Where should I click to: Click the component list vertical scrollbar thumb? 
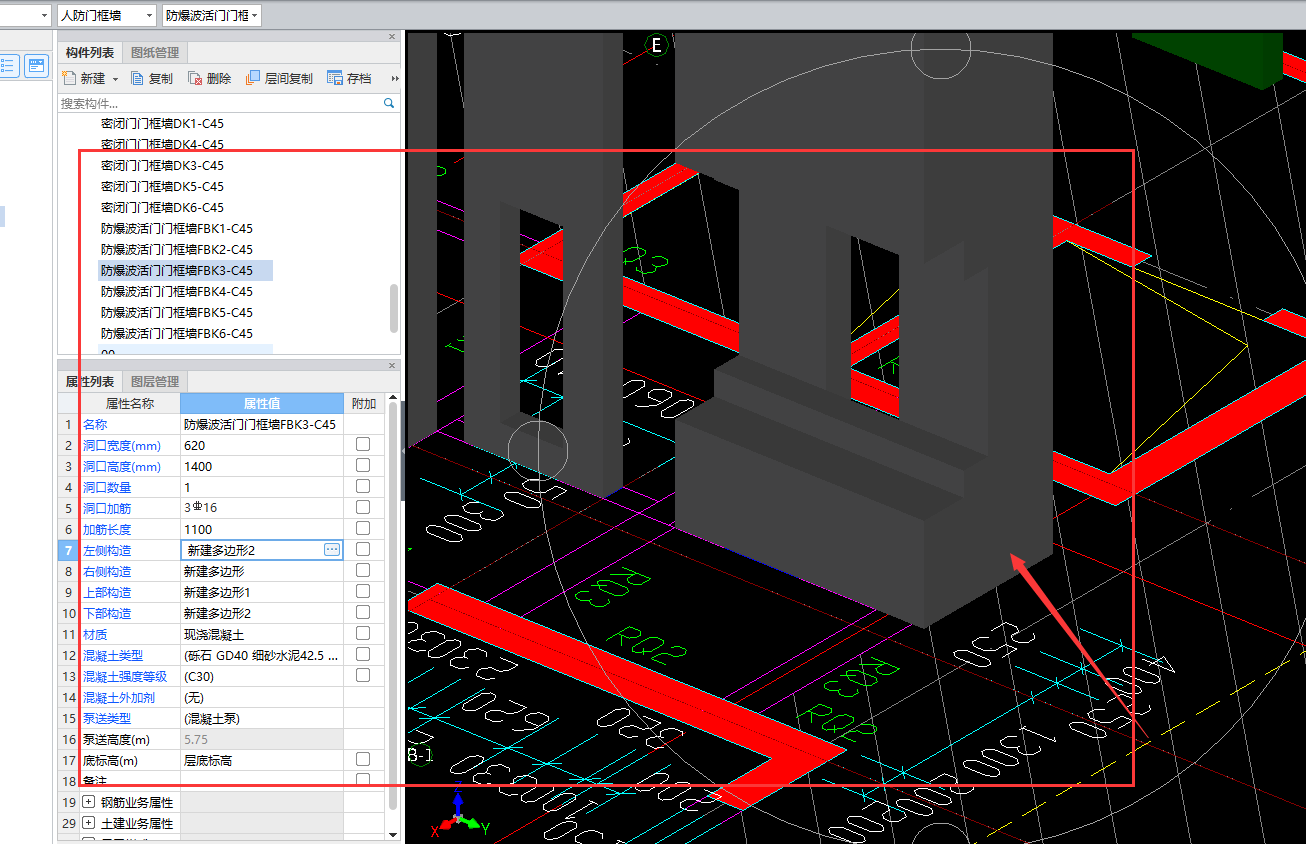(394, 307)
